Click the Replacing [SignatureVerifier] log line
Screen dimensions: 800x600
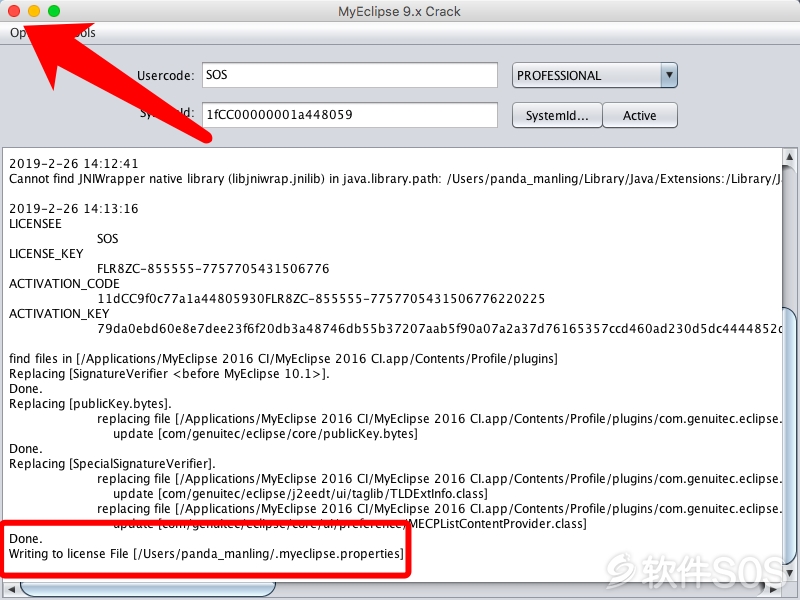(169, 373)
